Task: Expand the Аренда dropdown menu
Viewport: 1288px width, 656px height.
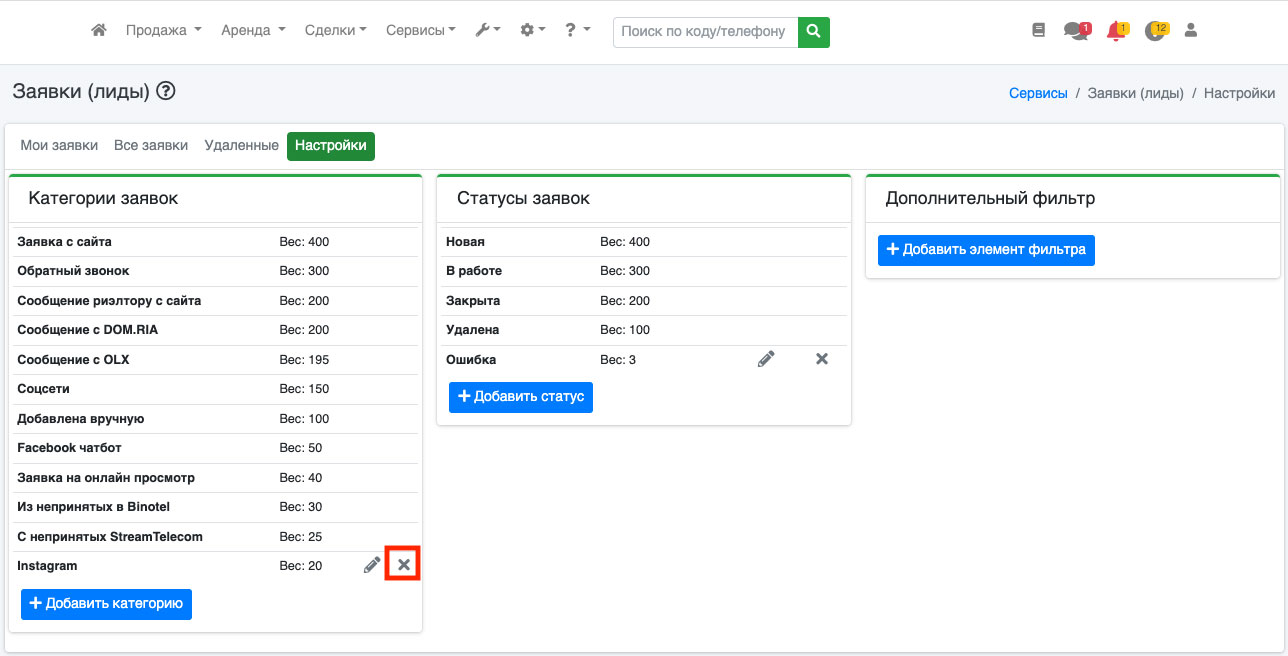Action: tap(253, 31)
